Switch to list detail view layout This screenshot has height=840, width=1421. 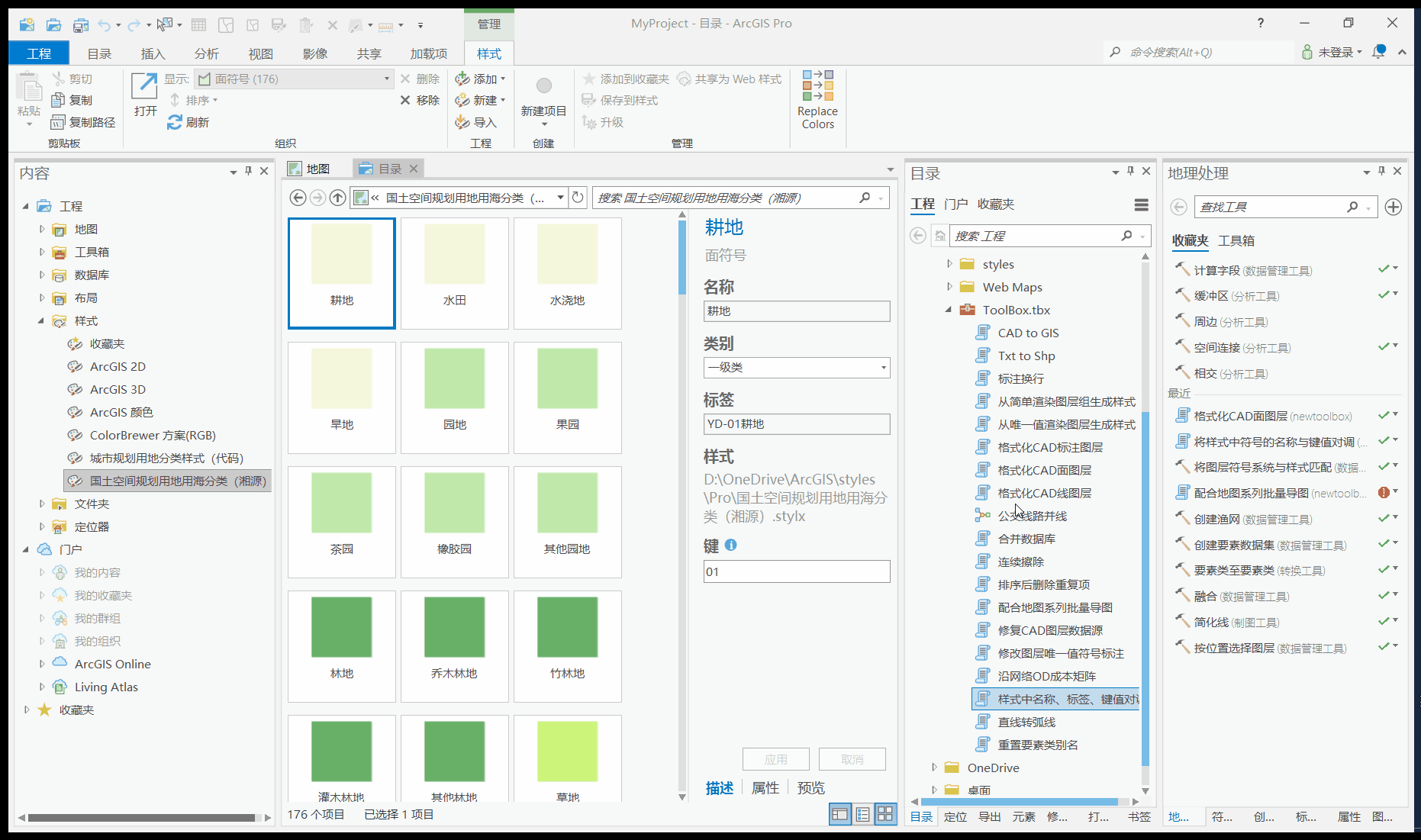coord(862,814)
